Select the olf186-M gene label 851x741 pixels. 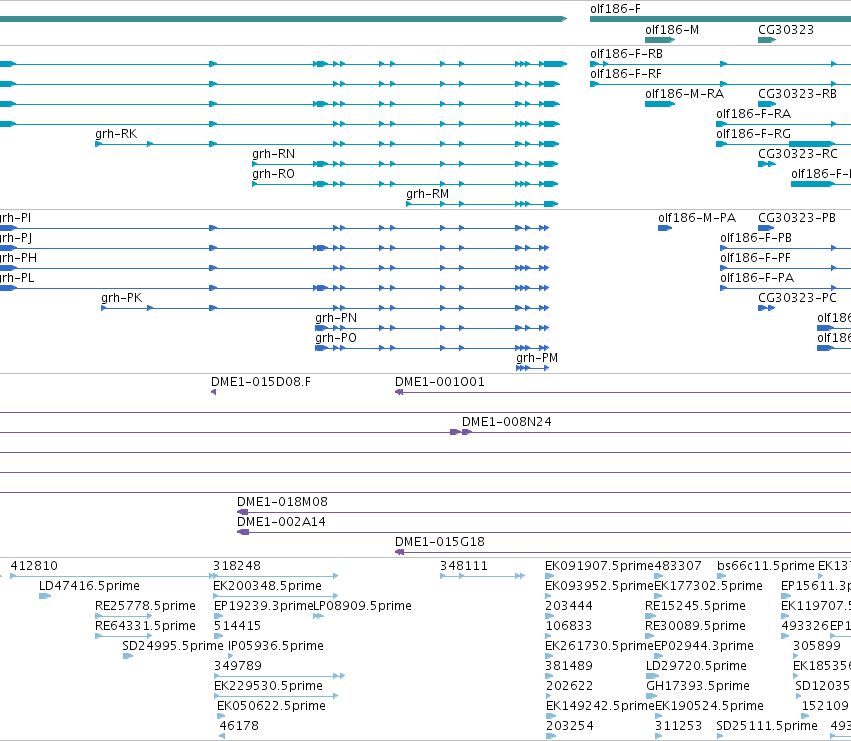pos(672,30)
